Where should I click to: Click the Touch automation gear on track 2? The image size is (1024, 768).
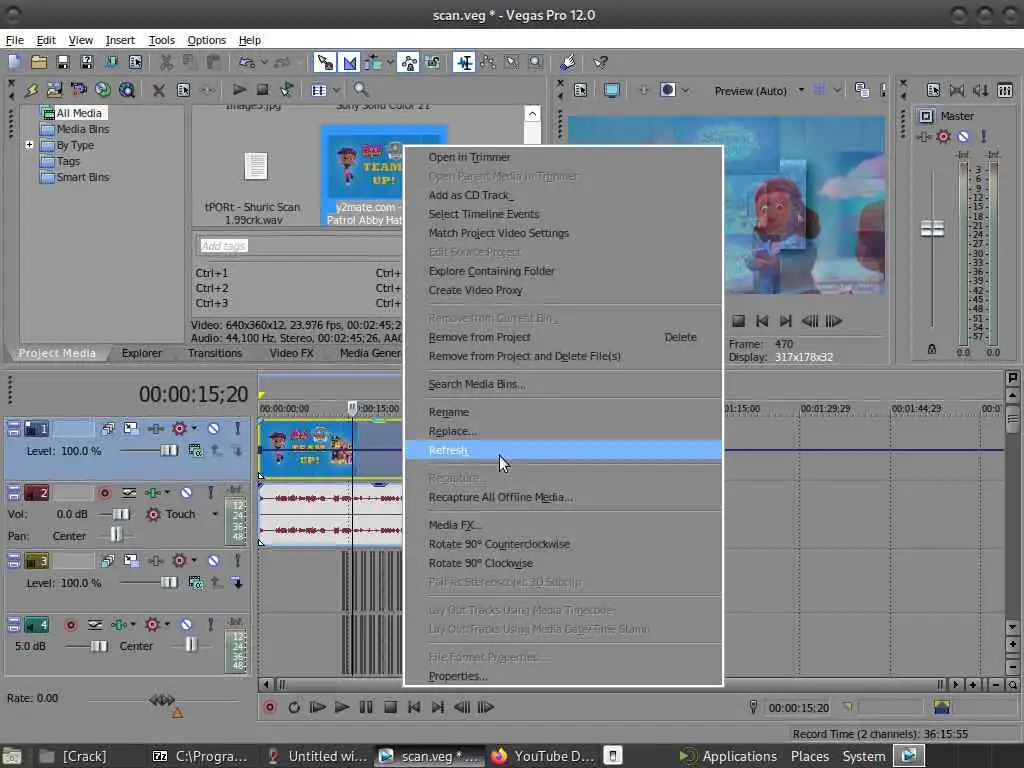153,514
